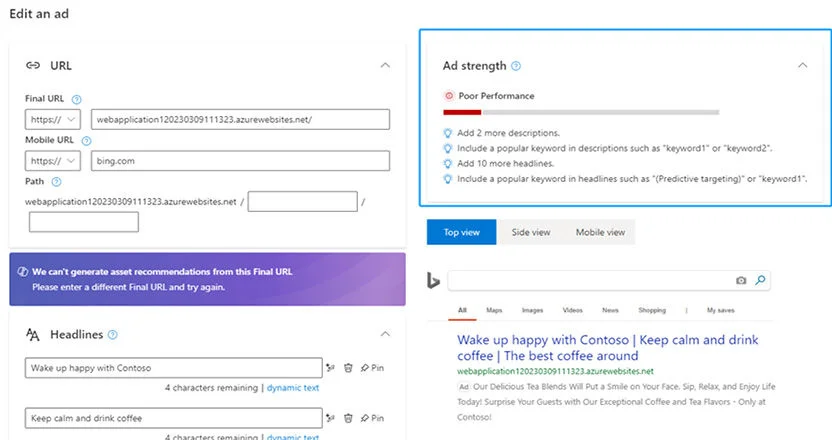
Task: Delete the 'Wake up happy with Contoso' headline
Action: pos(348,368)
